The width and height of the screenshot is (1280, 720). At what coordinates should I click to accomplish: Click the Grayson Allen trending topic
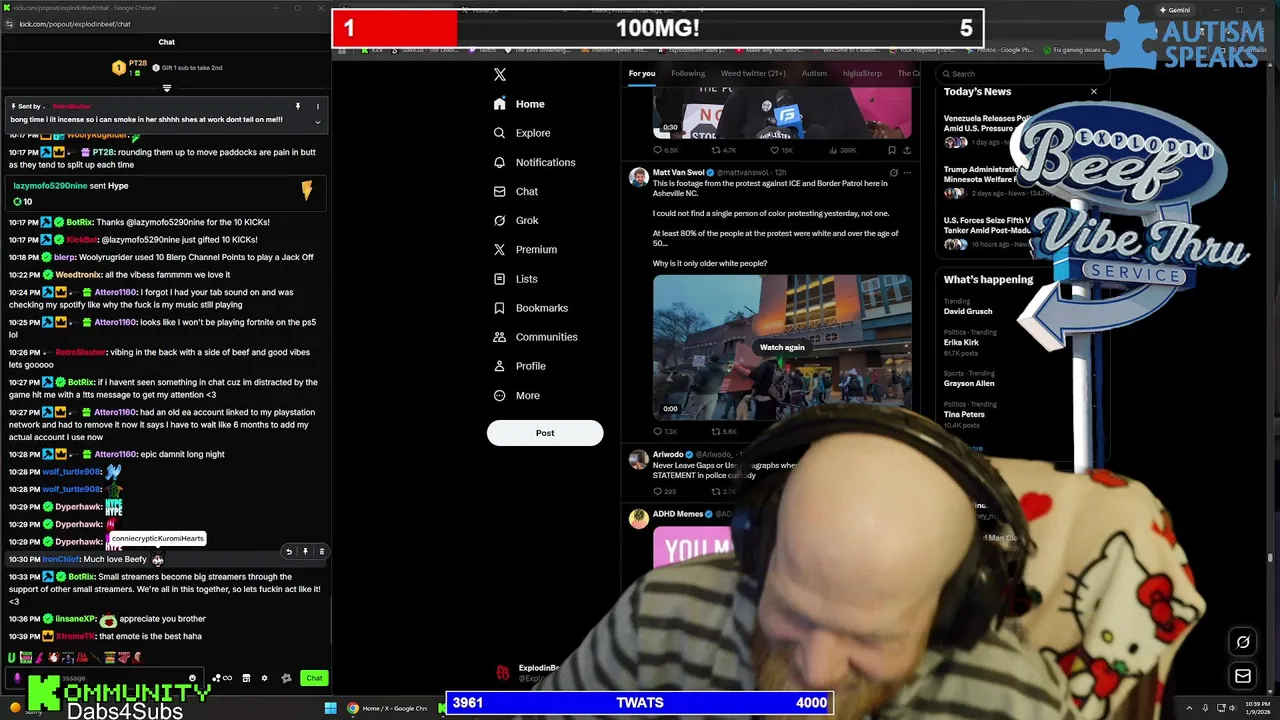click(969, 383)
